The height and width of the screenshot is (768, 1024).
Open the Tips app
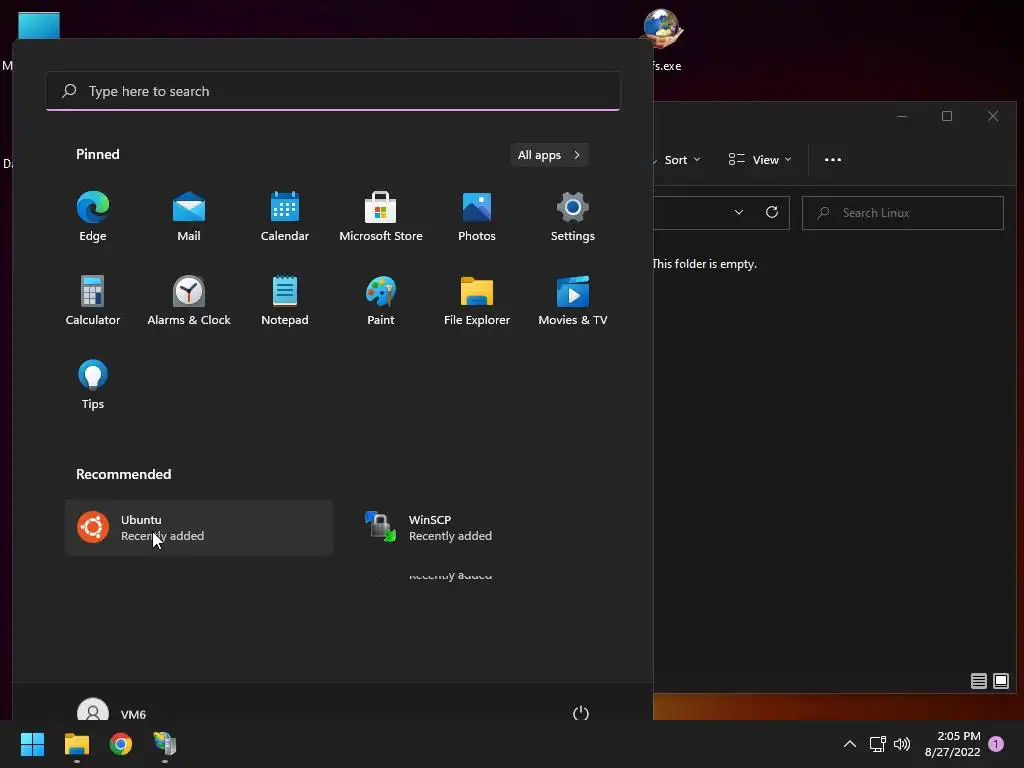(x=93, y=385)
